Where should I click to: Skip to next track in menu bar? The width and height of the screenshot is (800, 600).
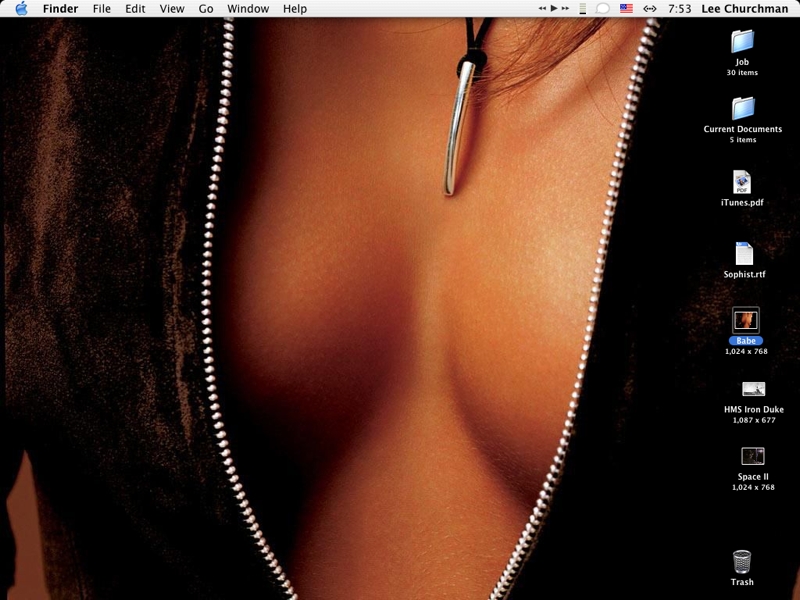coord(565,8)
